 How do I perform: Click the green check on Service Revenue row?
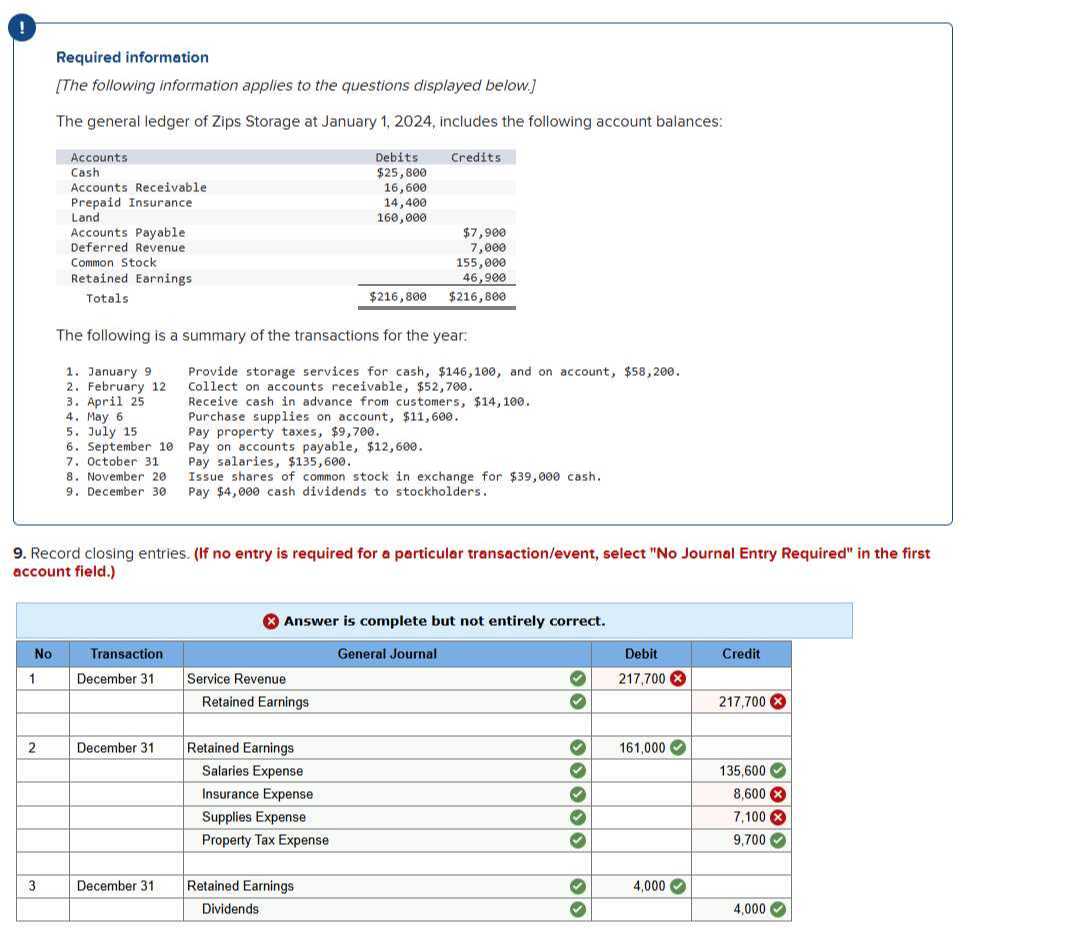[578, 679]
